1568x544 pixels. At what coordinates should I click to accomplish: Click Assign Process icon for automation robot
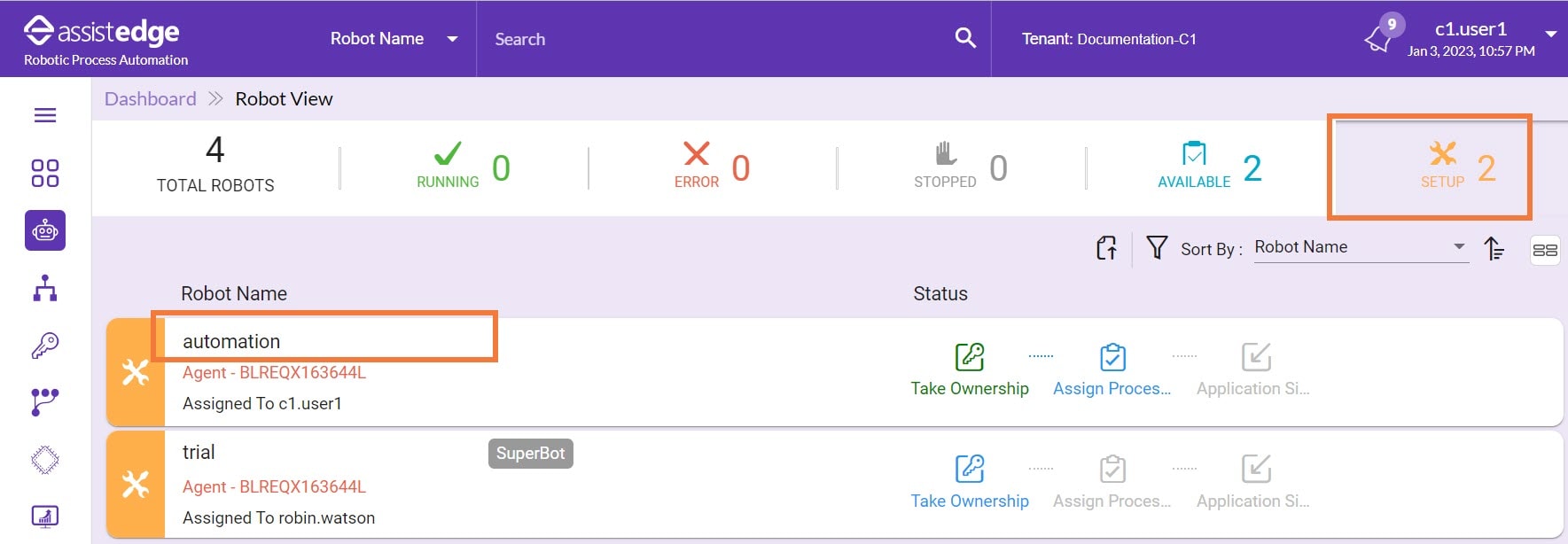[x=1112, y=356]
